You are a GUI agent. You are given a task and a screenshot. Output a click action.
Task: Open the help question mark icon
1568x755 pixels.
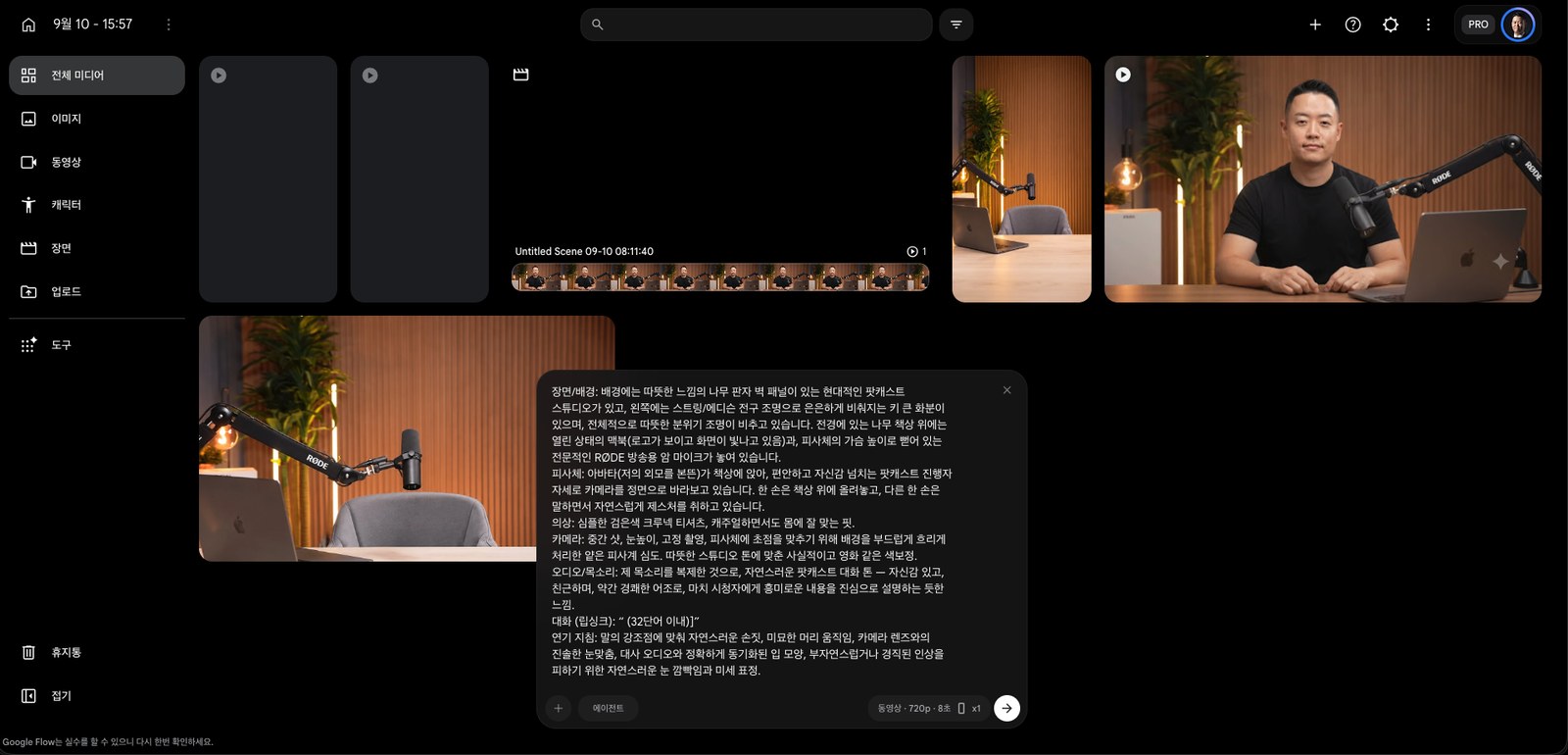pyautogui.click(x=1353, y=25)
